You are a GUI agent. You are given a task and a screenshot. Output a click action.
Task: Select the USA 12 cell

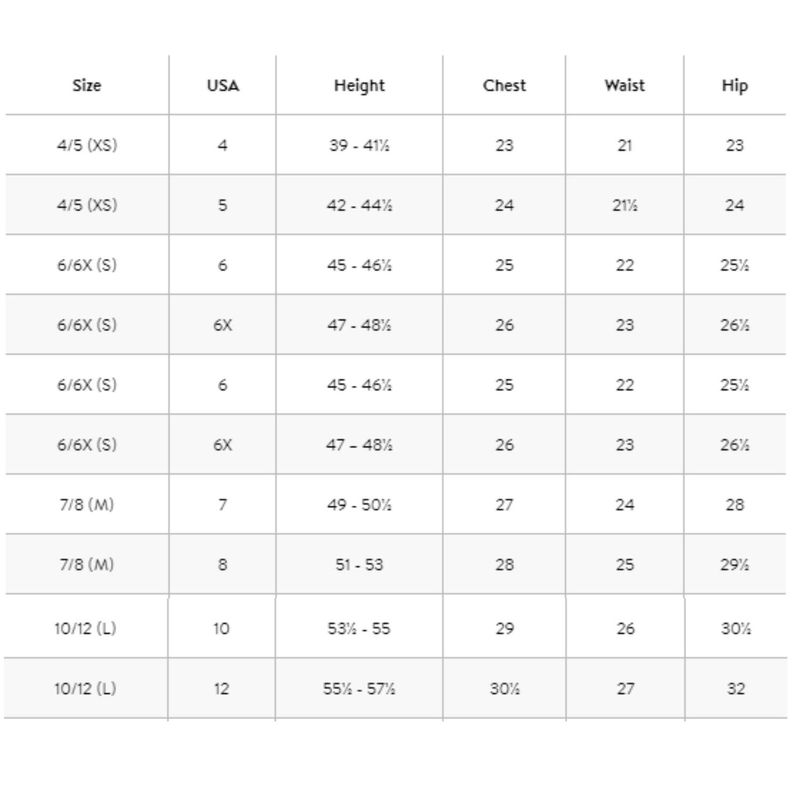221,688
